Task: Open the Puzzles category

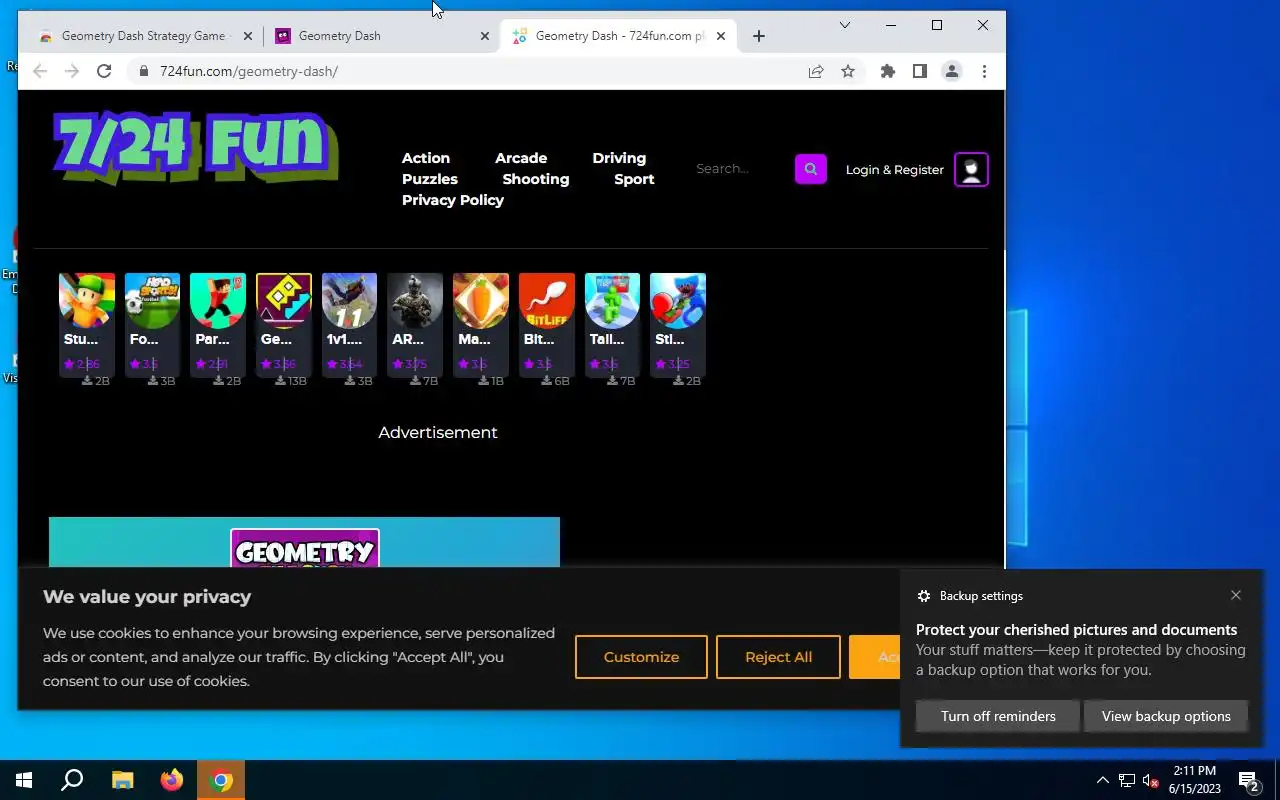Action: pos(430,179)
